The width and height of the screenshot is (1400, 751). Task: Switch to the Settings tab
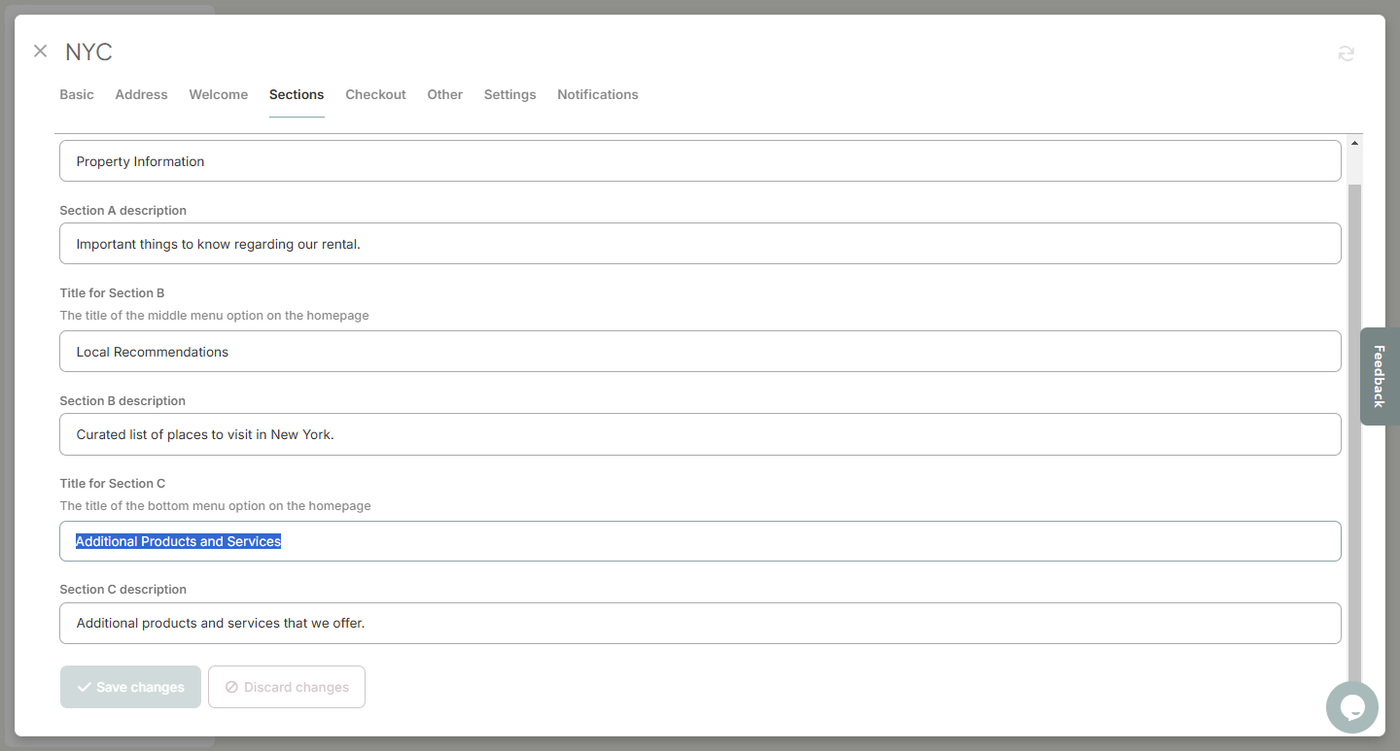pos(509,95)
